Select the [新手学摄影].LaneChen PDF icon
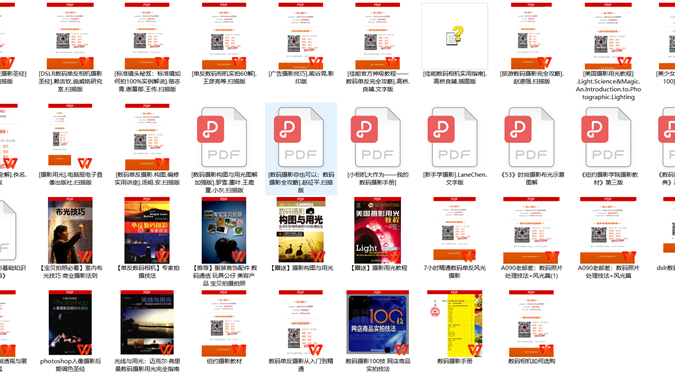675x380 pixels. point(454,137)
